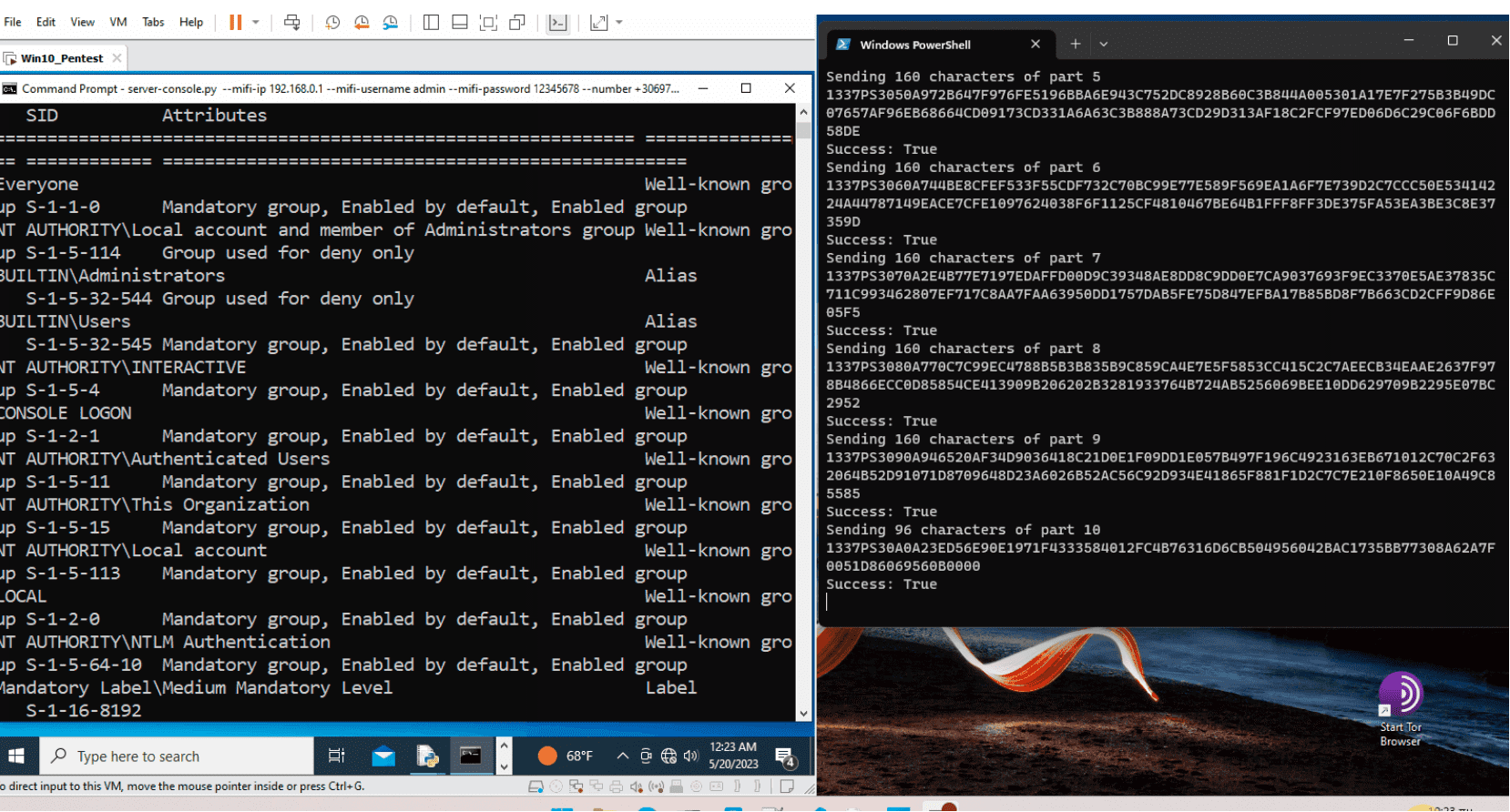The image size is (1510, 812).
Task: Click guest taskbar scroll up arrow
Action: coord(504,746)
